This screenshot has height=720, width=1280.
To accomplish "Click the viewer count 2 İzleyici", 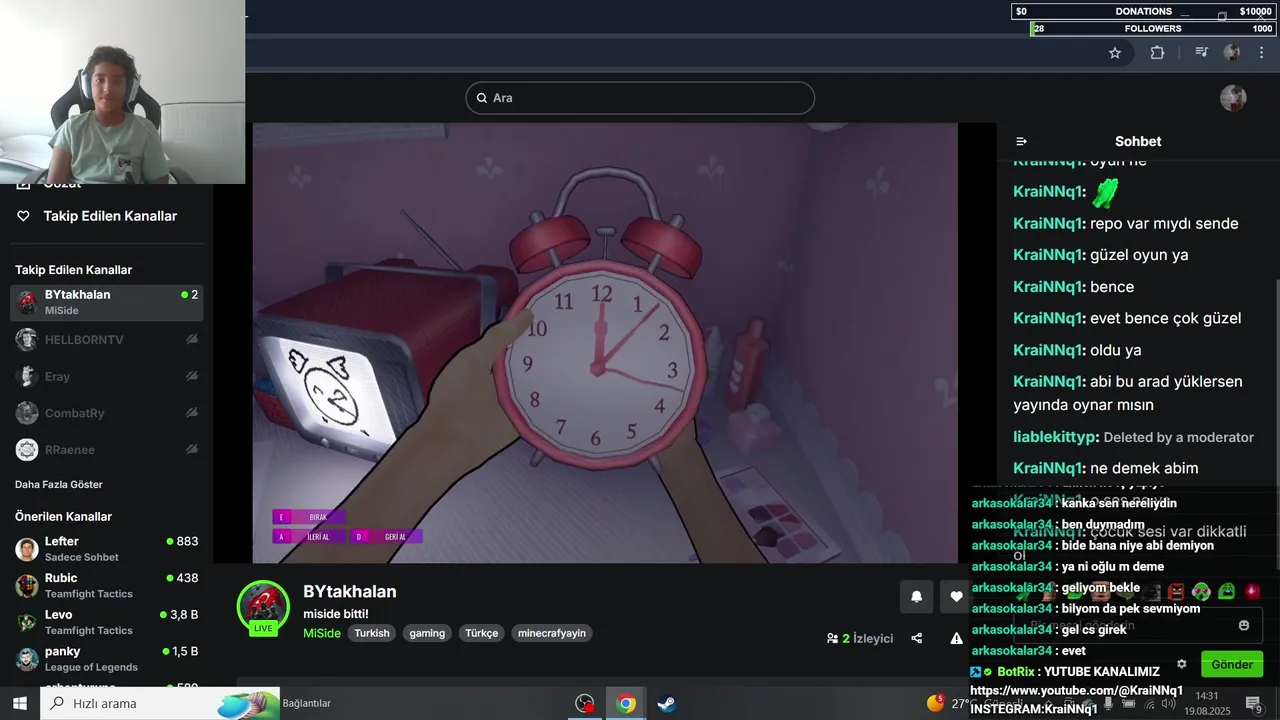I will (x=860, y=638).
